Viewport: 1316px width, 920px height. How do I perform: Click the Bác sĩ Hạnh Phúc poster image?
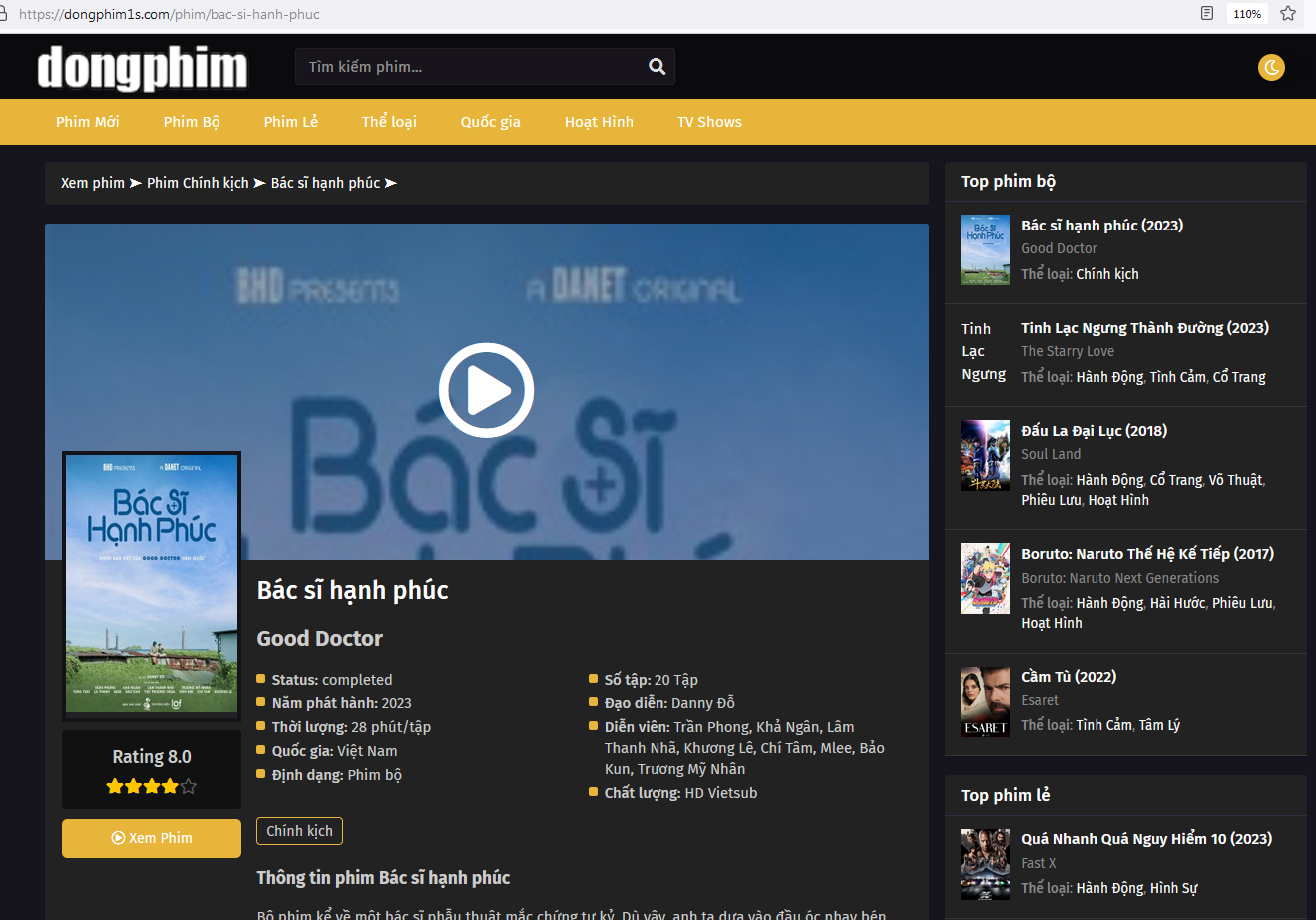tap(152, 585)
